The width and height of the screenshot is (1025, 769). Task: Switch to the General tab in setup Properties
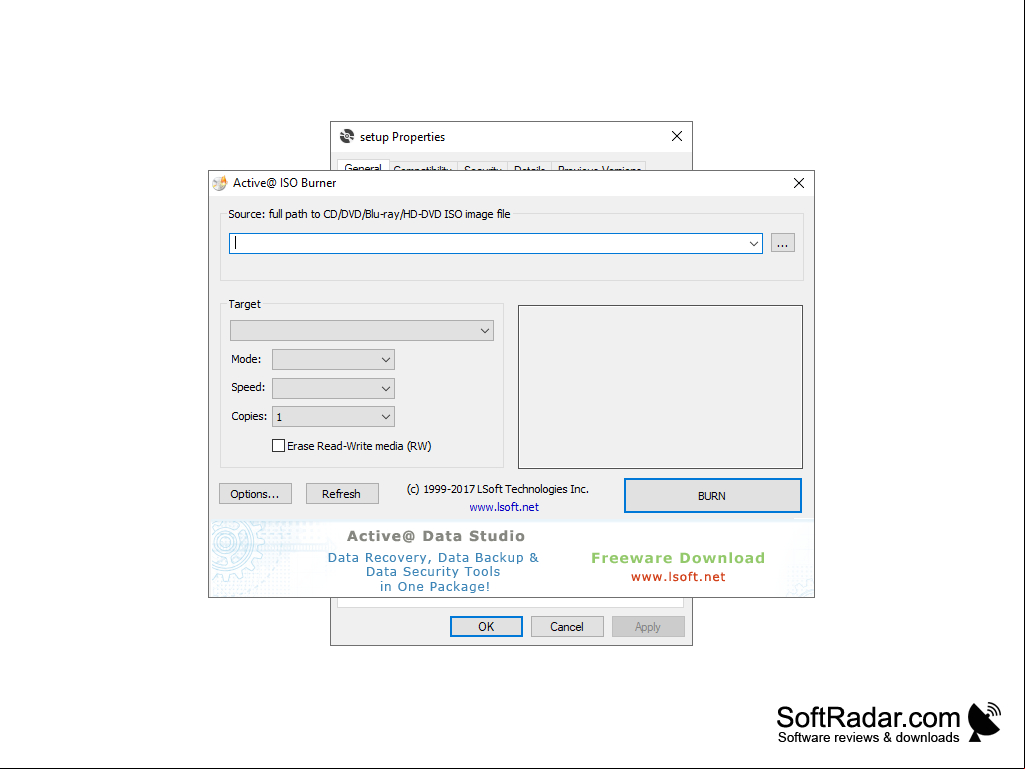(x=363, y=166)
